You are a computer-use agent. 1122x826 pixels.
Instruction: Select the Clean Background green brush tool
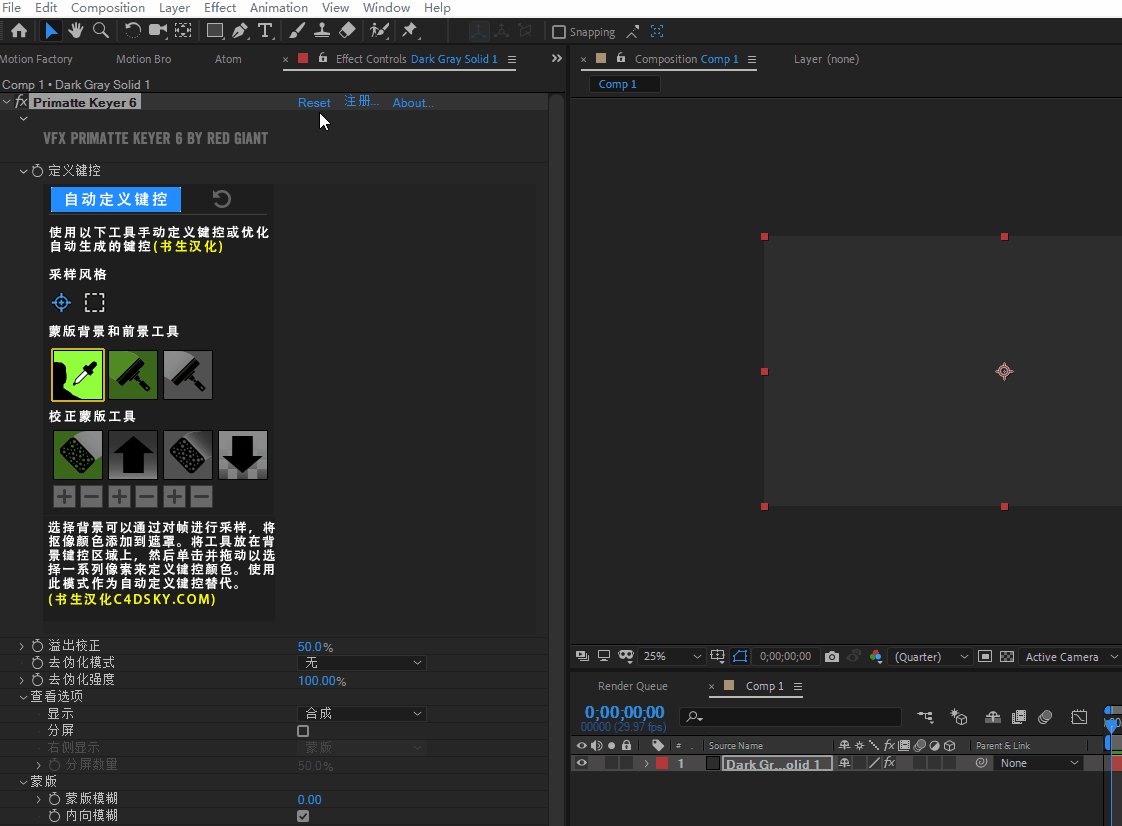click(x=132, y=374)
